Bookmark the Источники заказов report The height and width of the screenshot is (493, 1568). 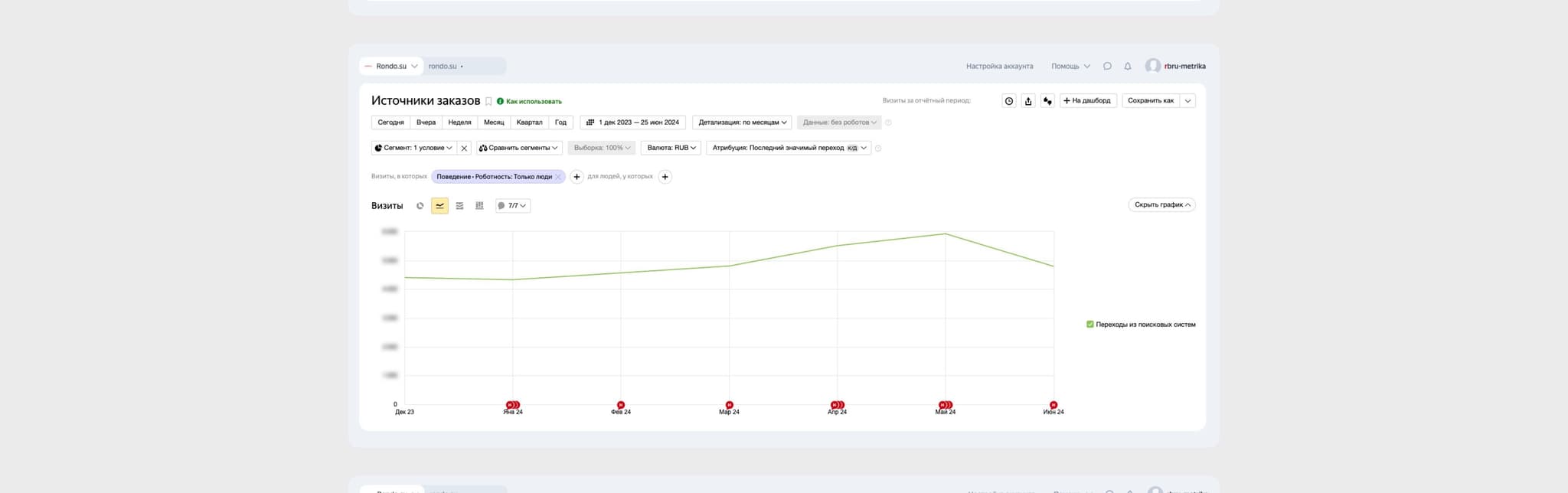pos(488,101)
